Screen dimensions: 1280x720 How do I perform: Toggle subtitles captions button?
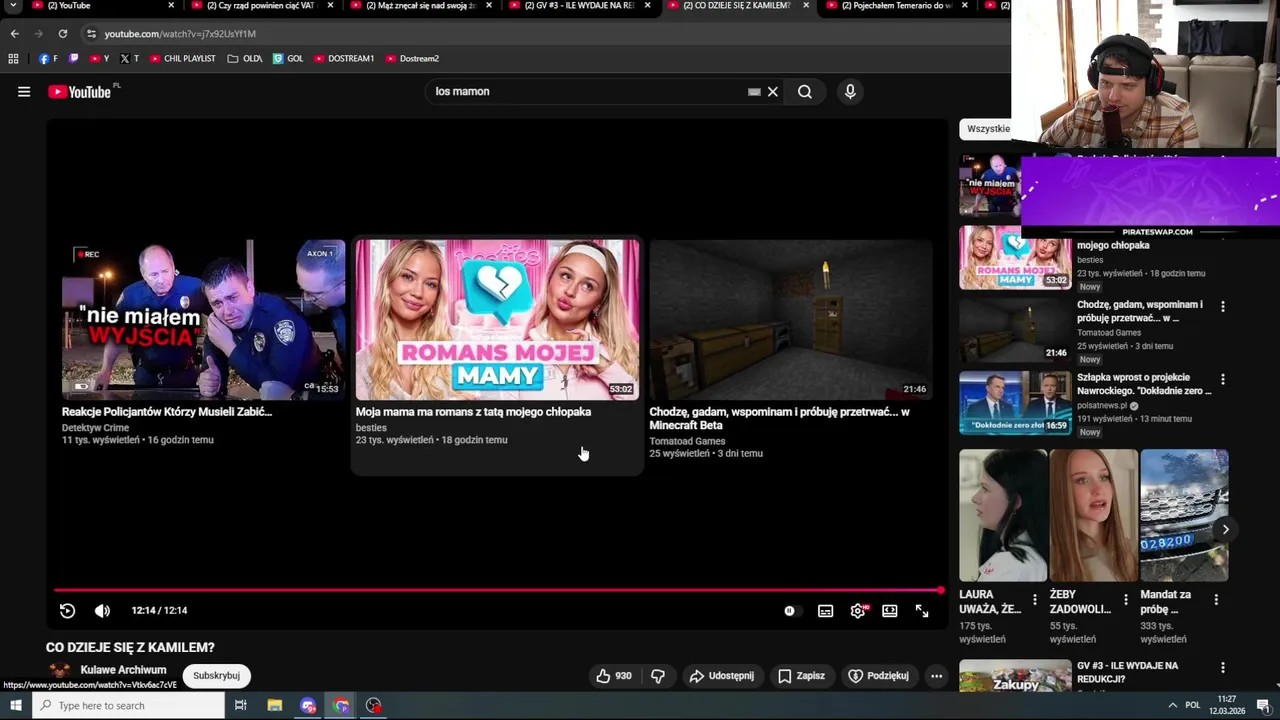pyautogui.click(x=825, y=611)
